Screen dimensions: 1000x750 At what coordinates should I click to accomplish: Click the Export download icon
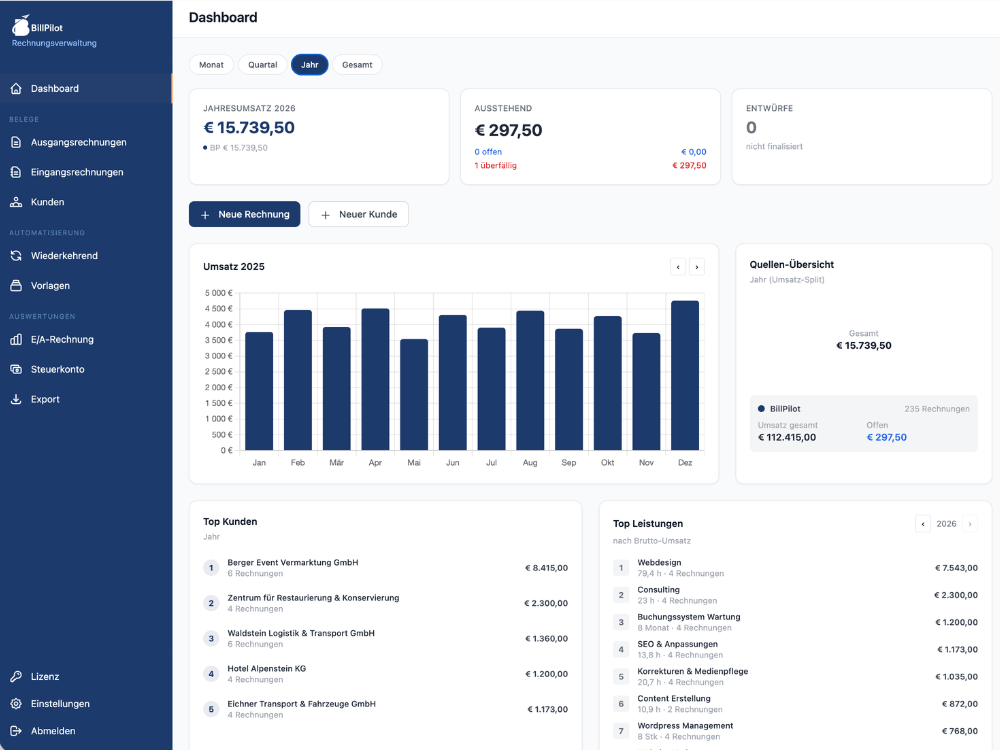pos(16,399)
